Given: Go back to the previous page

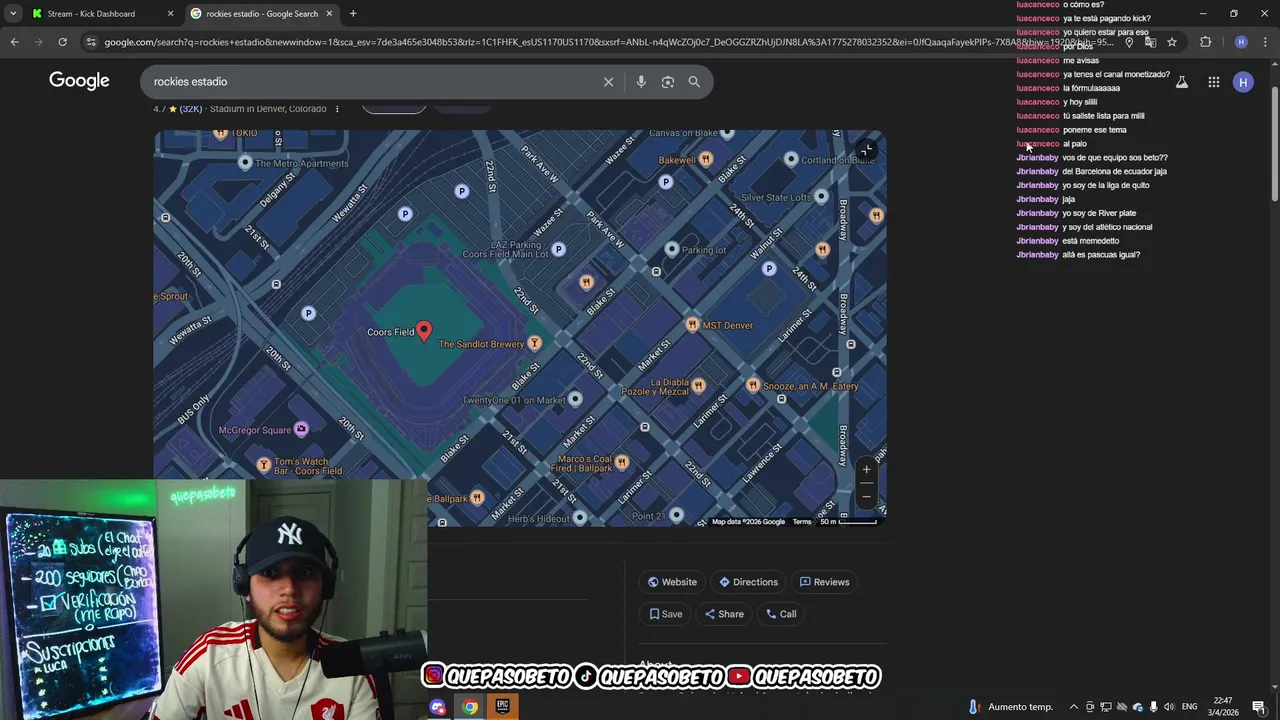Looking at the screenshot, I should pos(14,42).
